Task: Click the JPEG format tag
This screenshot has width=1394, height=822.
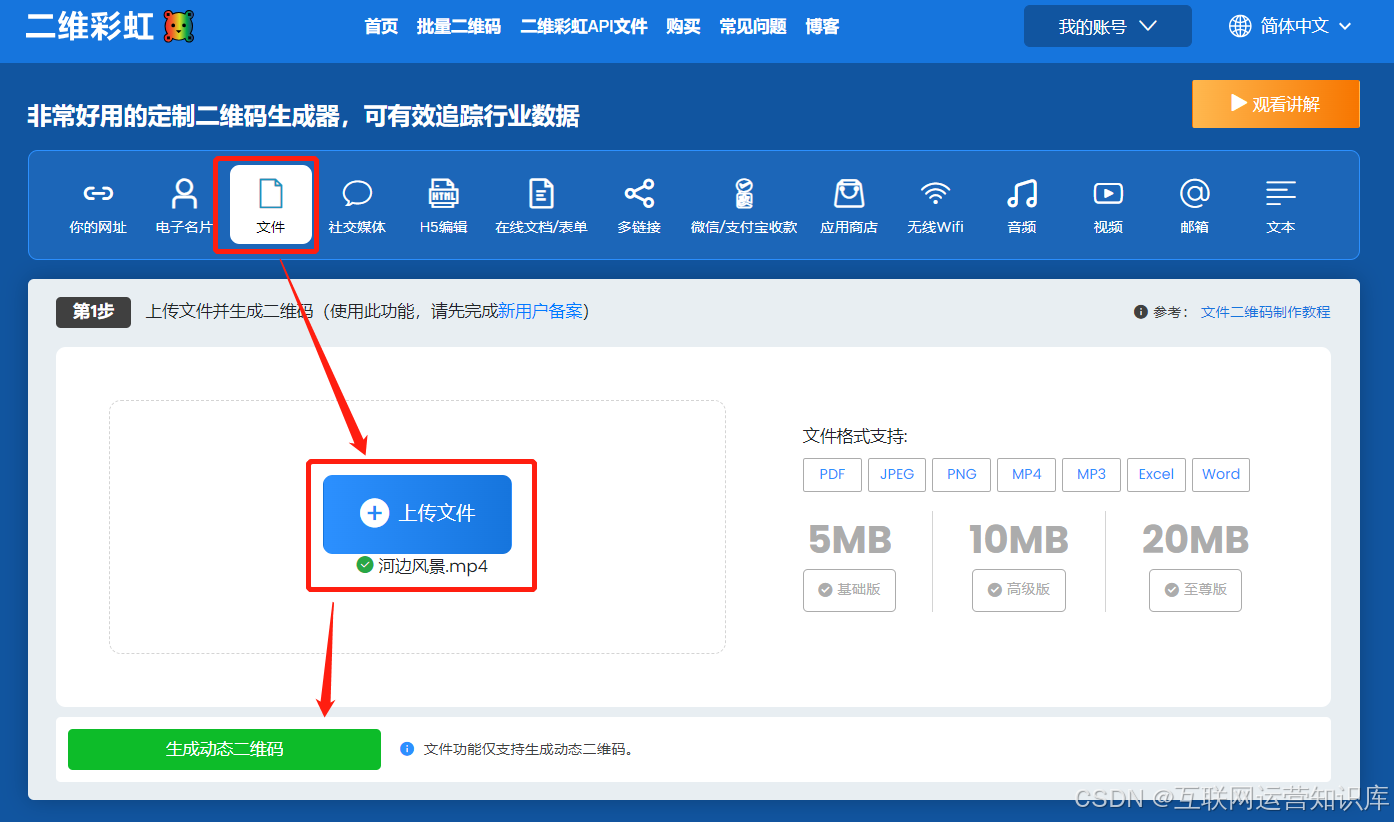Action: pyautogui.click(x=897, y=475)
